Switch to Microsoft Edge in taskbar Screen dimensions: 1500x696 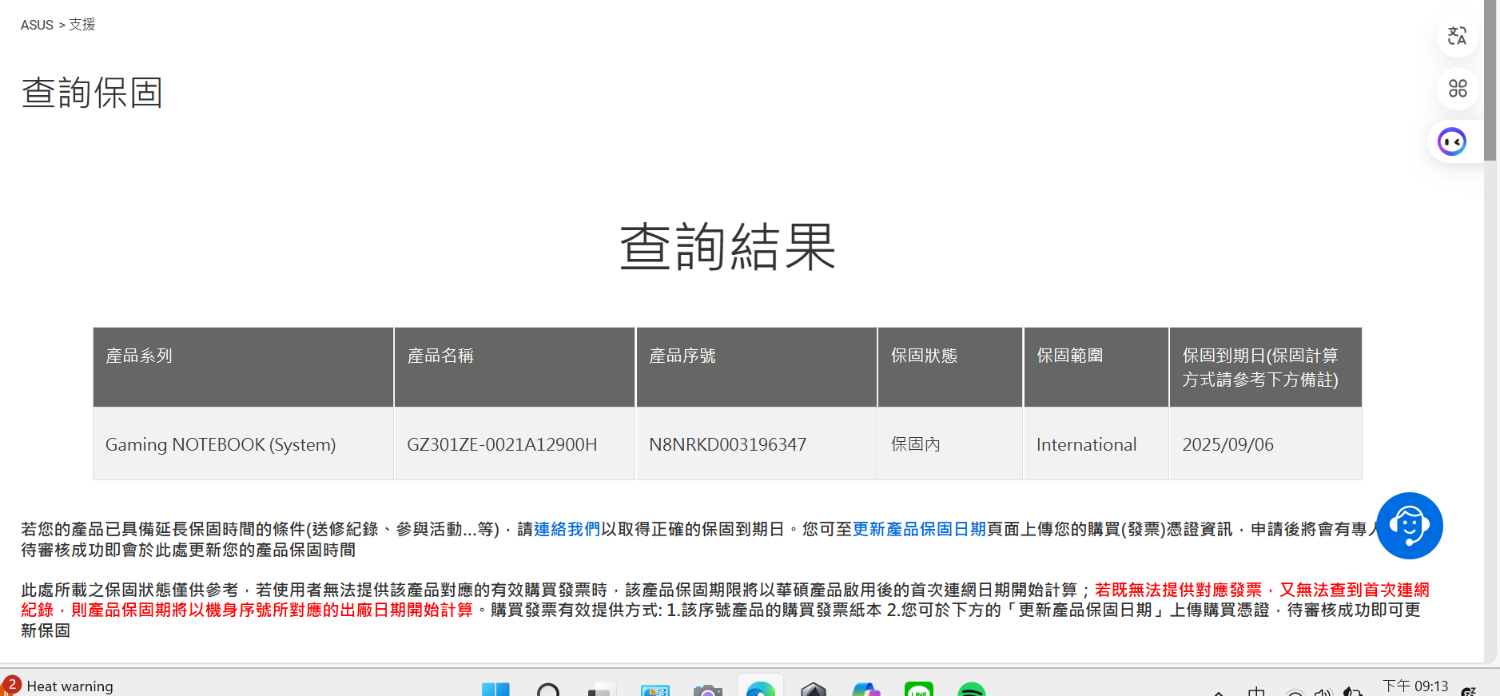pyautogui.click(x=761, y=689)
